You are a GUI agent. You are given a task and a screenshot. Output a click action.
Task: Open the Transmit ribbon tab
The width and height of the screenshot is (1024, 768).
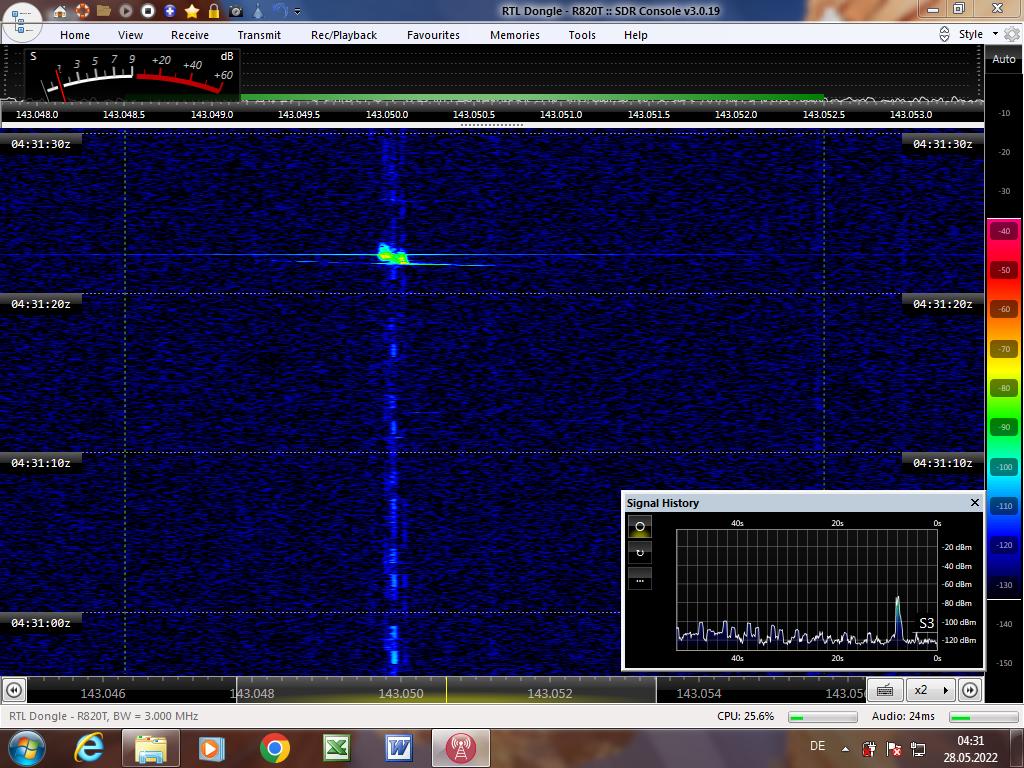259,35
